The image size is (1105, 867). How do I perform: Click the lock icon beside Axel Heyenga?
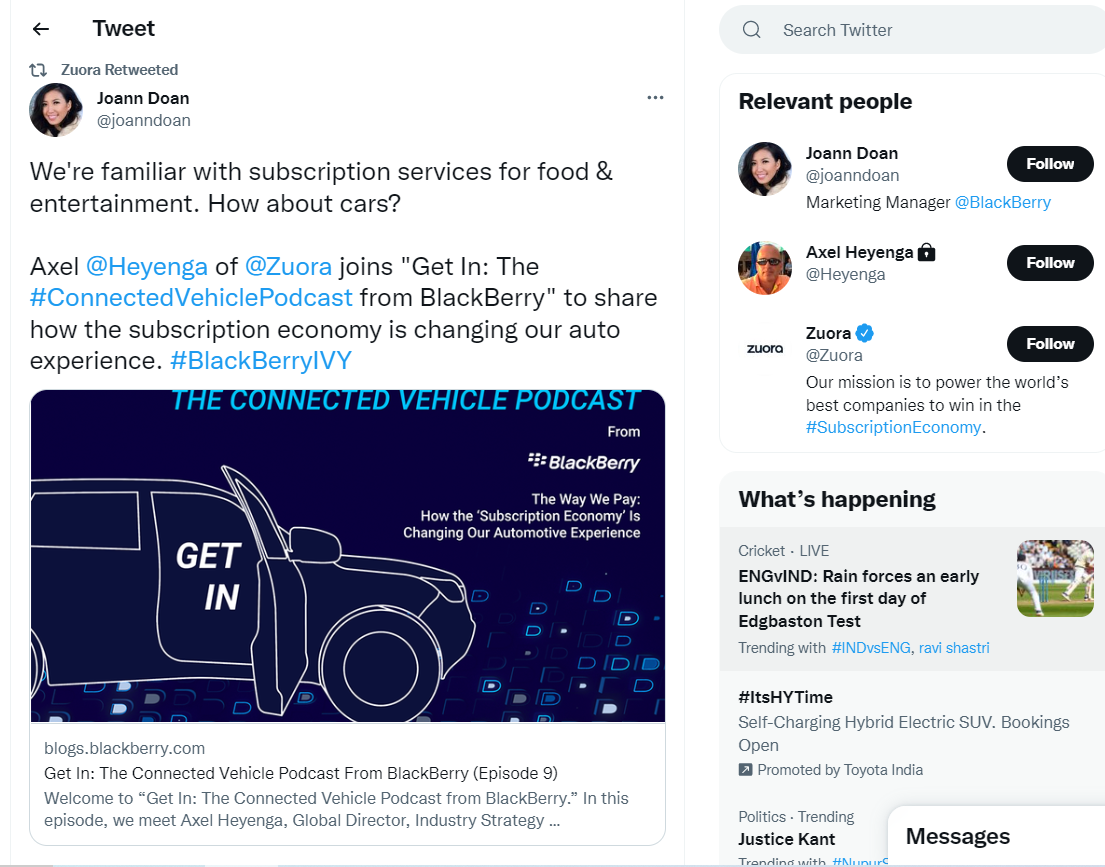coord(927,253)
